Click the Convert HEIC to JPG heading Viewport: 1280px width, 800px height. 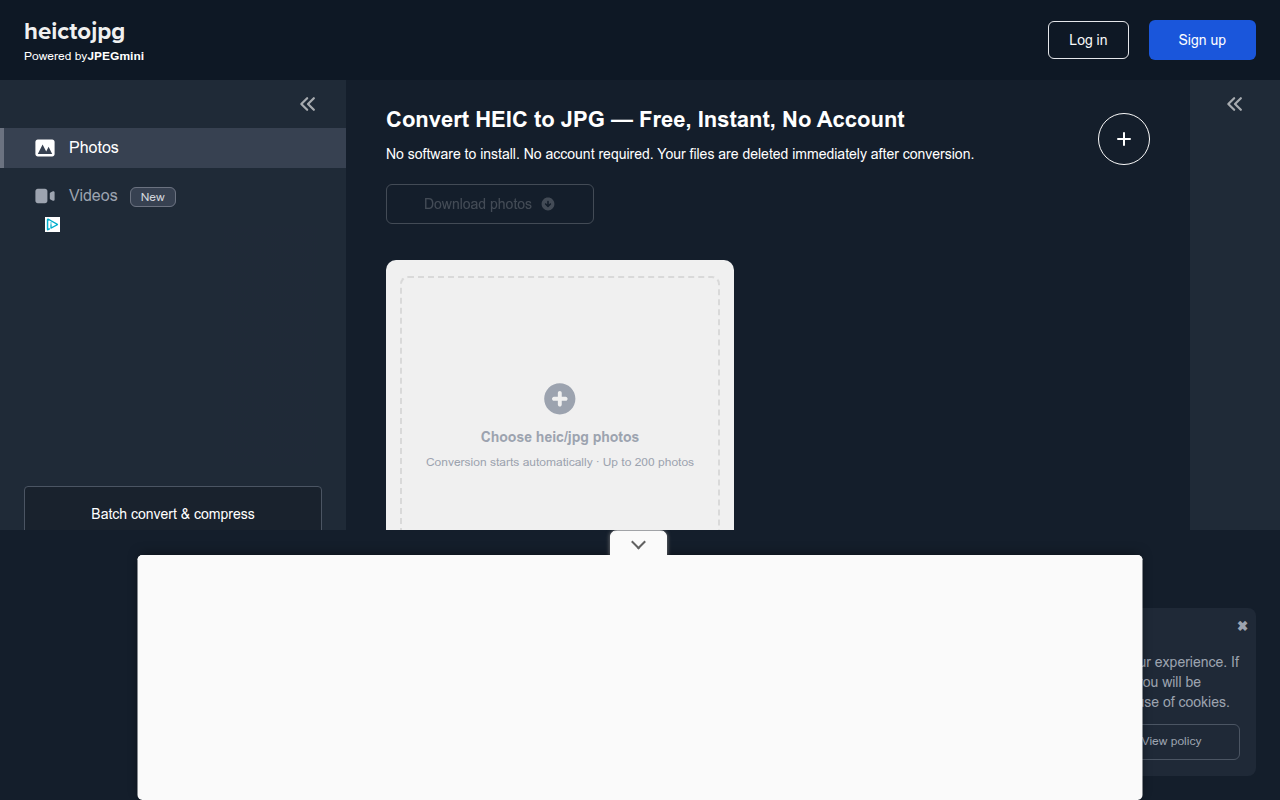[x=645, y=120]
